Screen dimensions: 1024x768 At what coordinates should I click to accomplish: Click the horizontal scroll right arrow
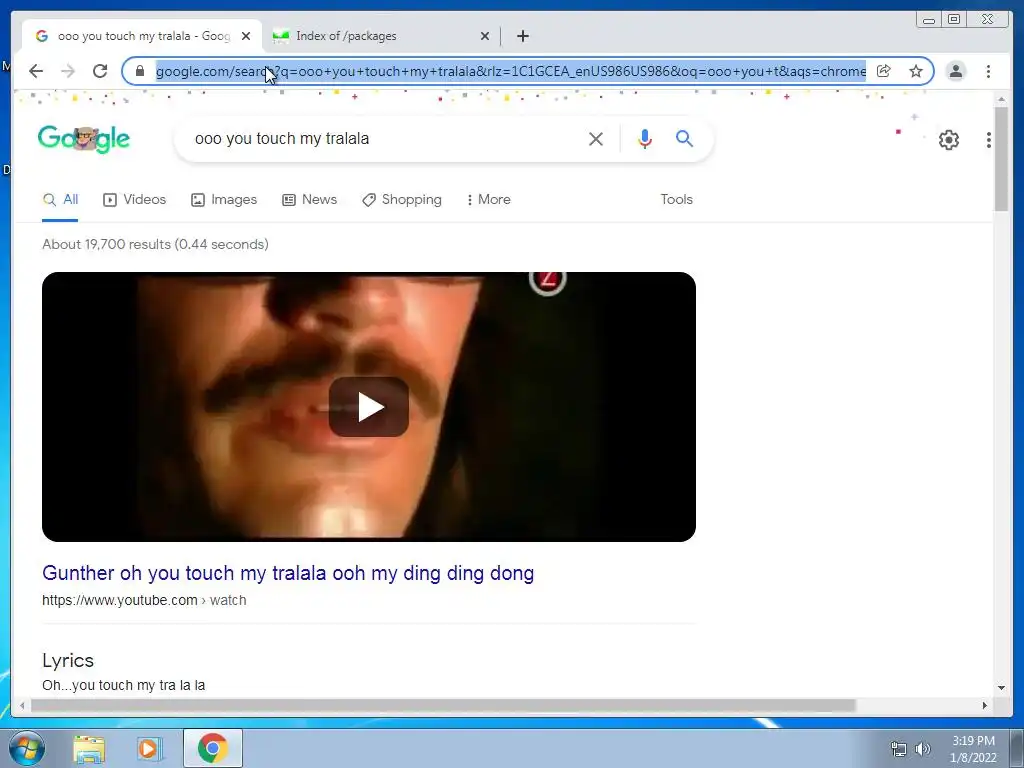[985, 705]
